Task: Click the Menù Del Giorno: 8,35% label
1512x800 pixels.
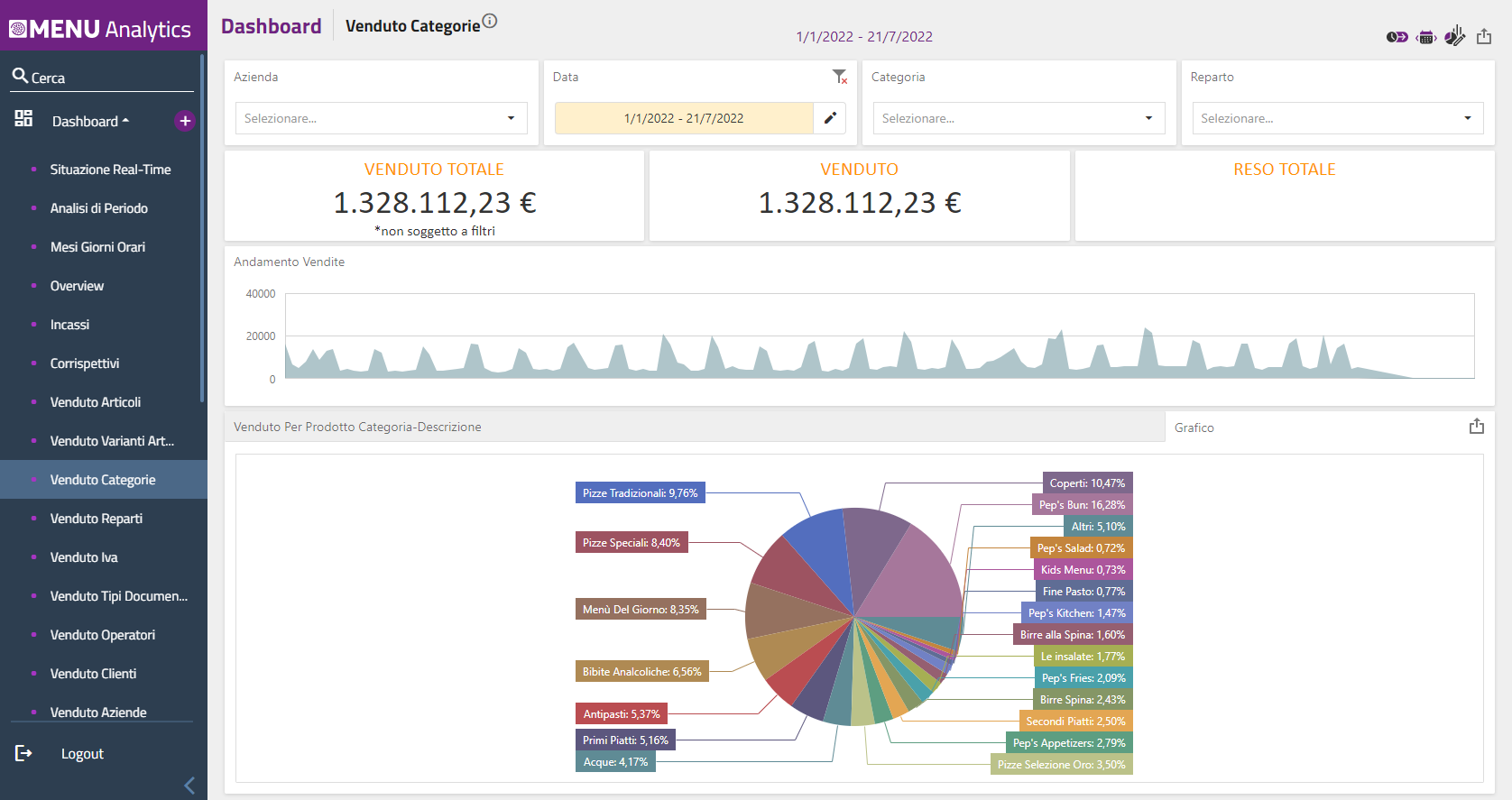Action: point(641,609)
